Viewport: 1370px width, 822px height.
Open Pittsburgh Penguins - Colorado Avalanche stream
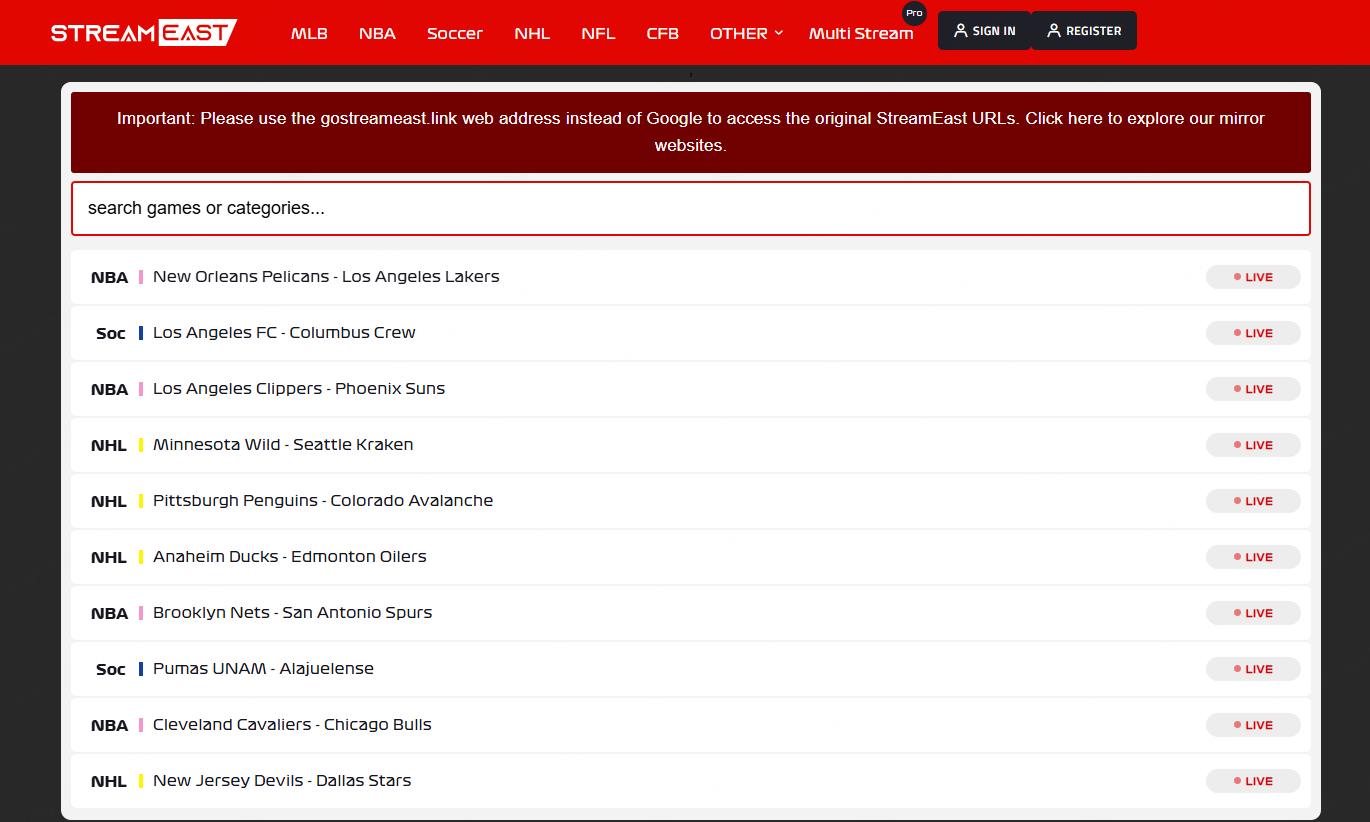[x=323, y=501]
